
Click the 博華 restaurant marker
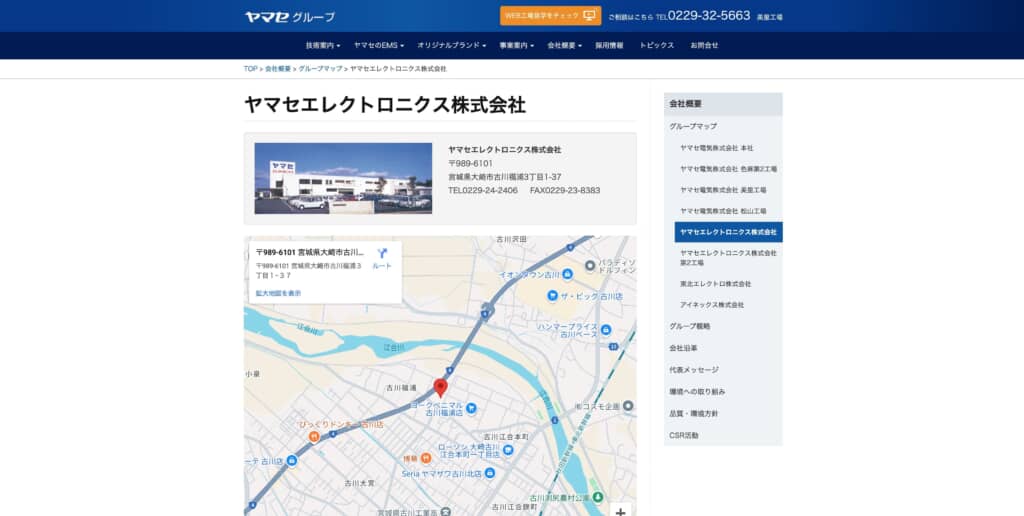(426, 459)
